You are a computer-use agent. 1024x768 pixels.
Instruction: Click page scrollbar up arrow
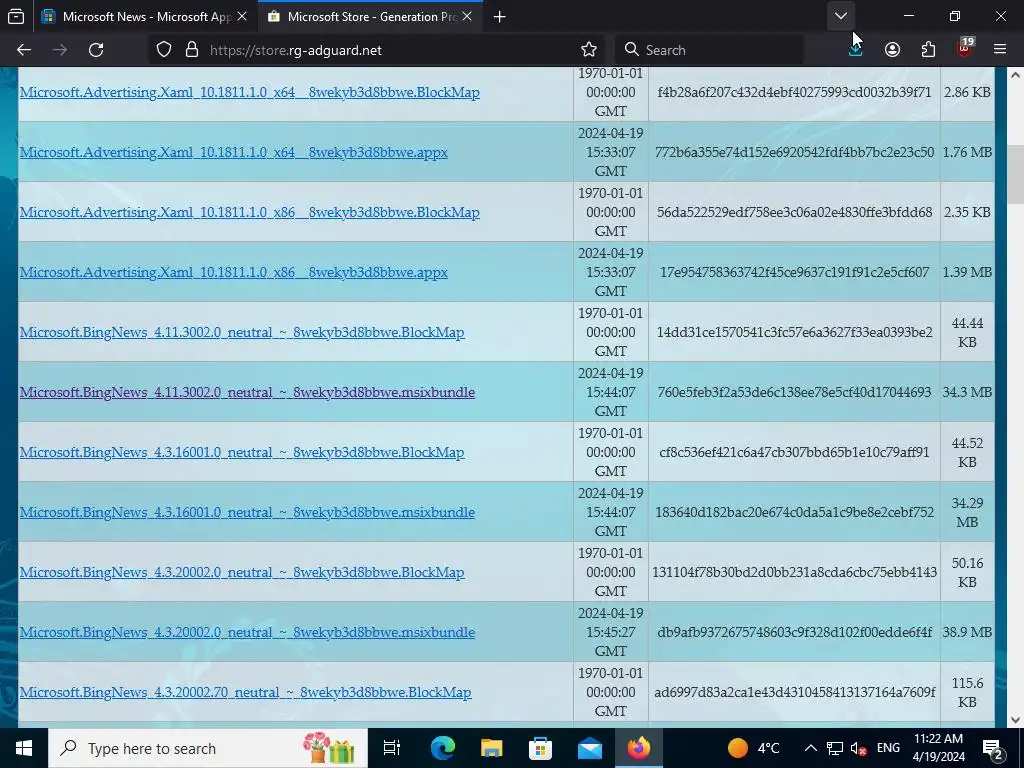coord(1015,75)
